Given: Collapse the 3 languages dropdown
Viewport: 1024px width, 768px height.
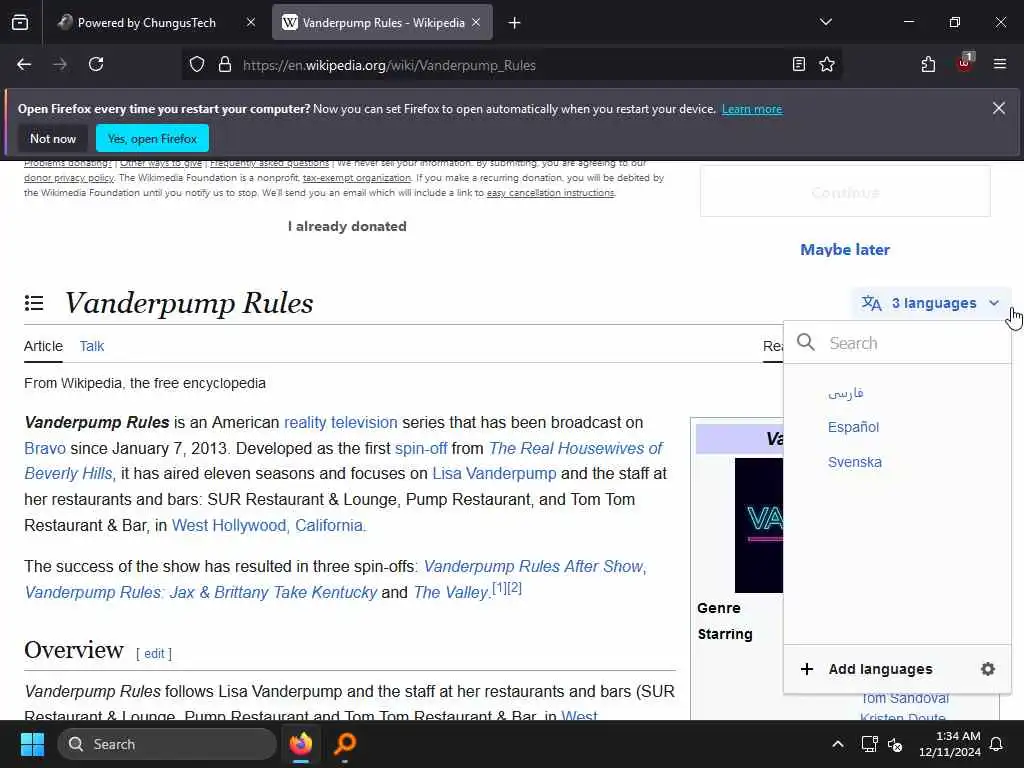Looking at the screenshot, I should tap(931, 303).
